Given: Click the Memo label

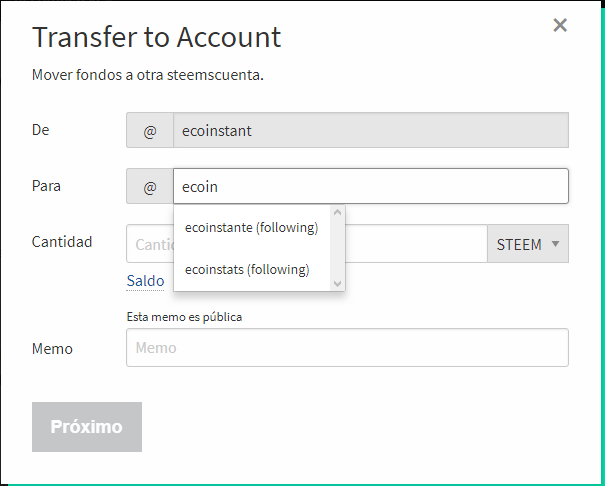Looking at the screenshot, I should click(x=52, y=349).
